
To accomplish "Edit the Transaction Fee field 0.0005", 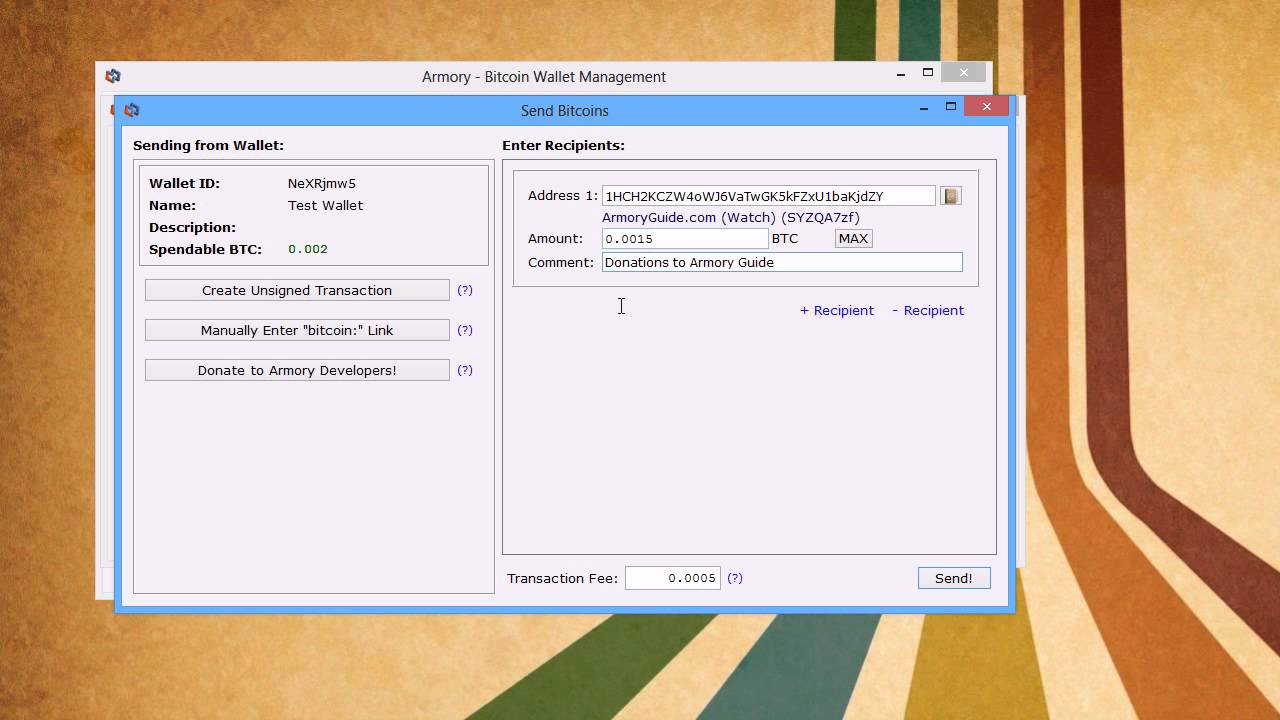I will [673, 578].
